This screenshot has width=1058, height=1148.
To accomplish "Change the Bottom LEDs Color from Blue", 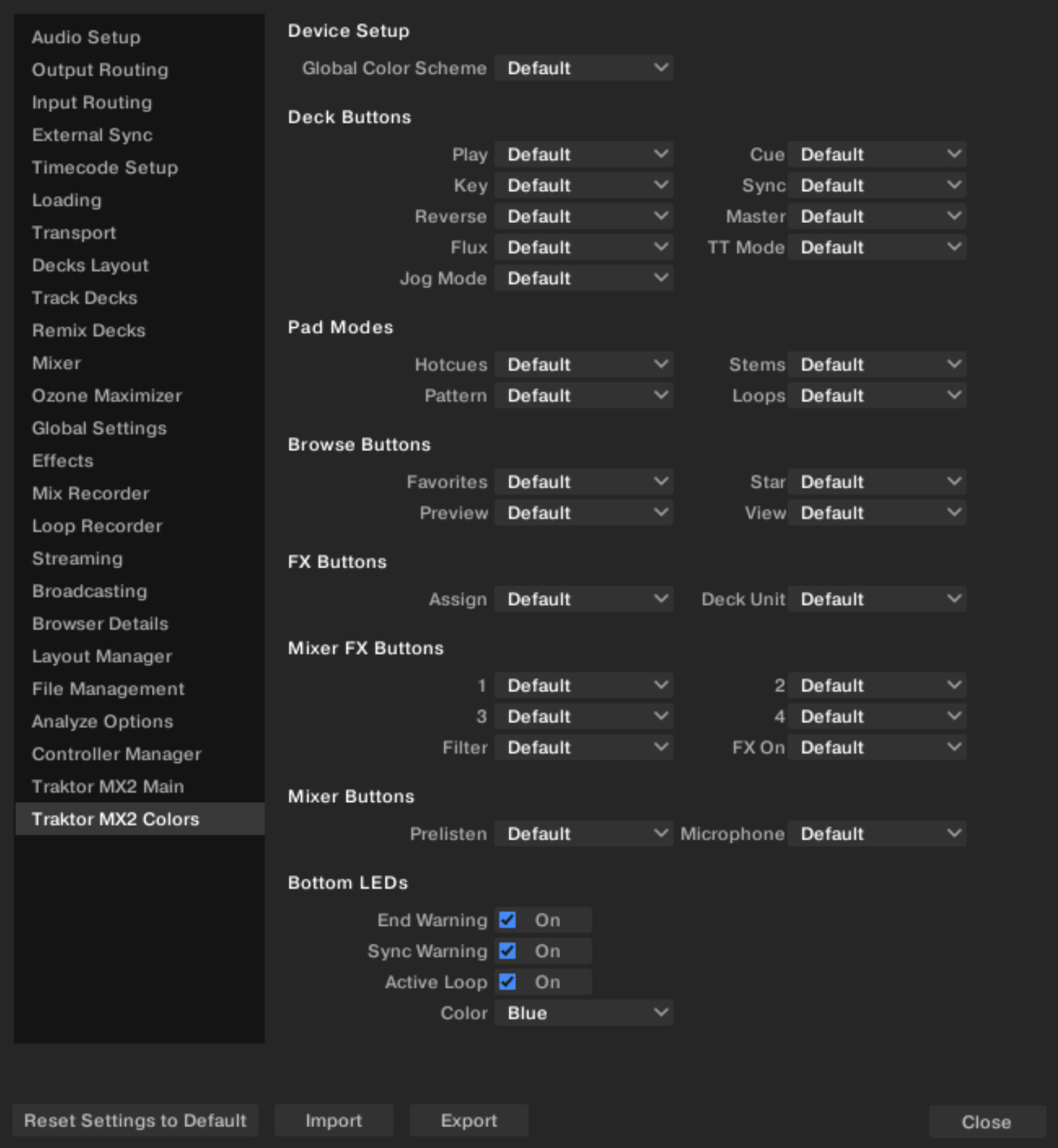I will [x=584, y=1013].
